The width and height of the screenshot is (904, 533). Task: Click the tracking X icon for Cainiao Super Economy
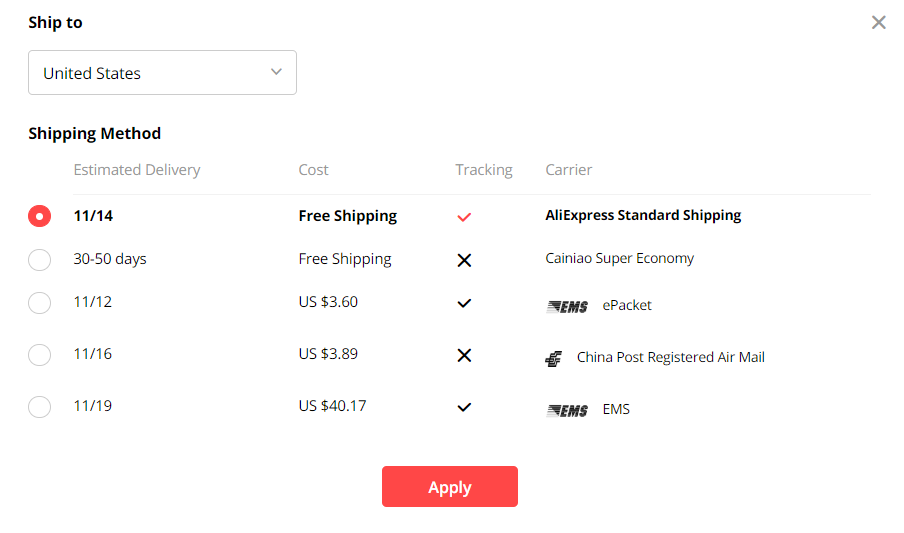(x=464, y=260)
